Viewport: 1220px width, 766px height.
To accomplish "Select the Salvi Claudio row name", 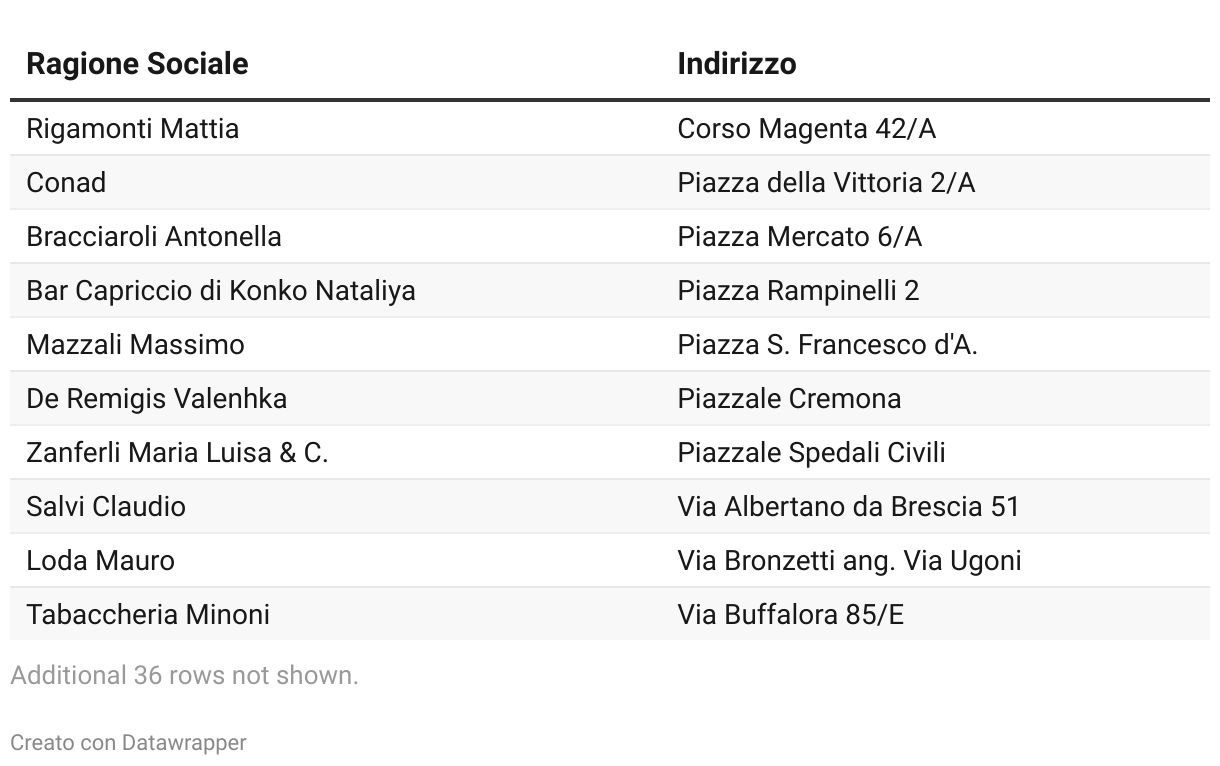I will (x=106, y=507).
